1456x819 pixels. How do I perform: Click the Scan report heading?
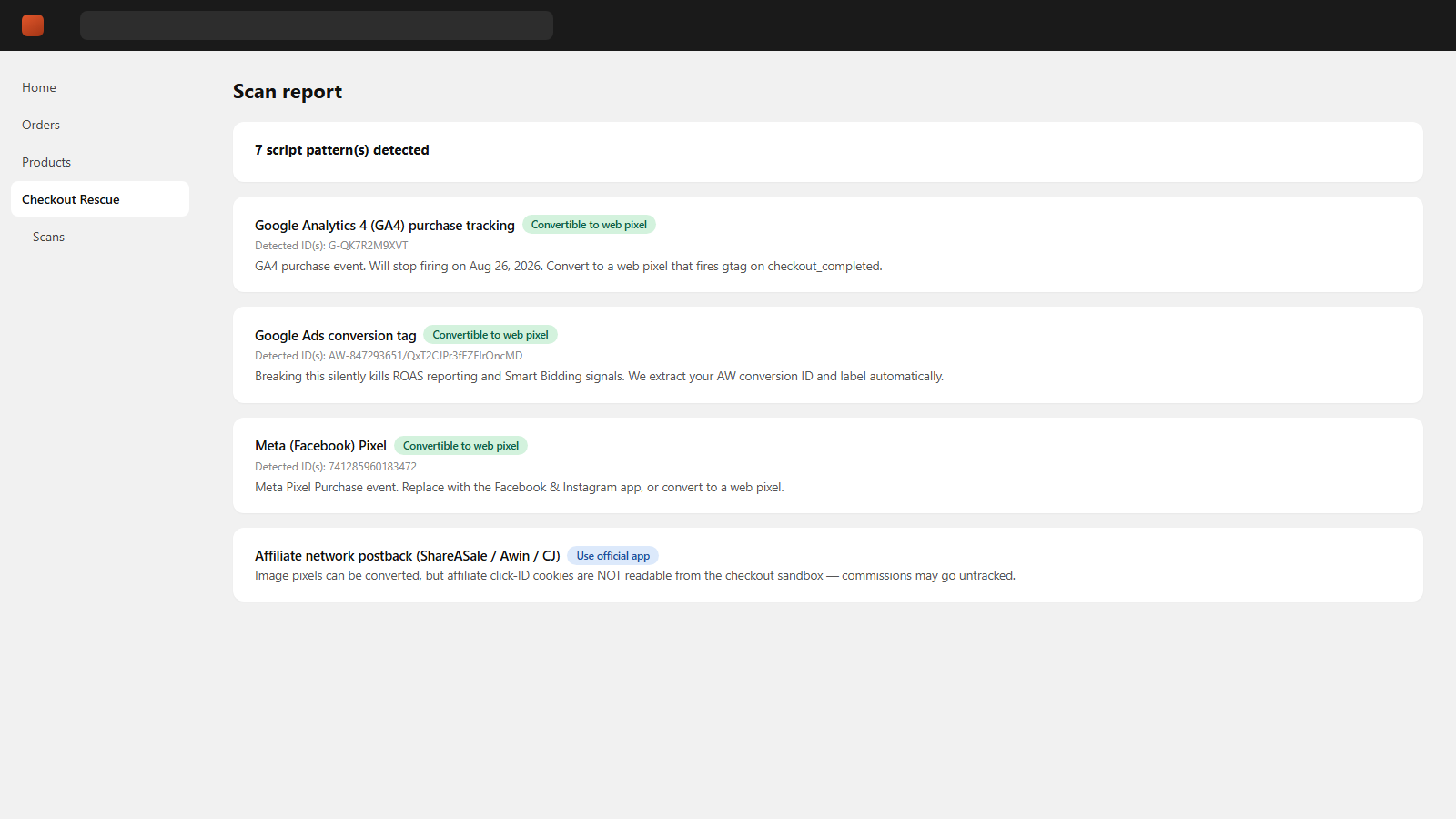(x=288, y=92)
